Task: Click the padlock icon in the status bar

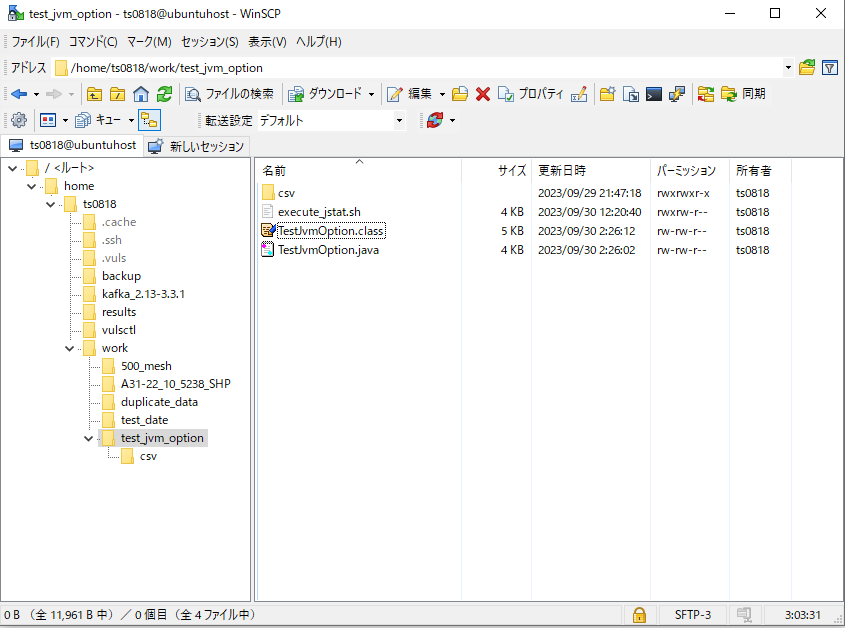Action: click(638, 615)
